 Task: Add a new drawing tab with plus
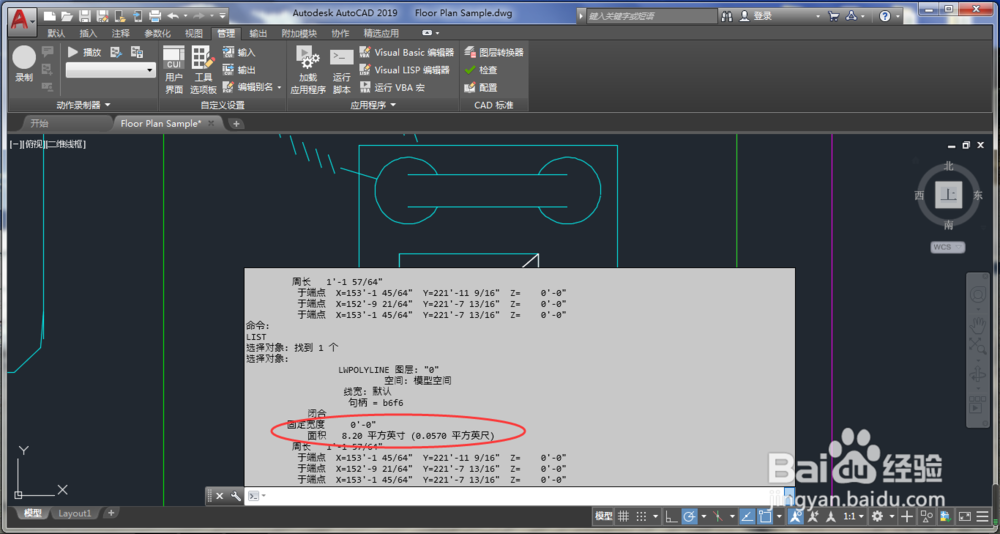tap(236, 124)
